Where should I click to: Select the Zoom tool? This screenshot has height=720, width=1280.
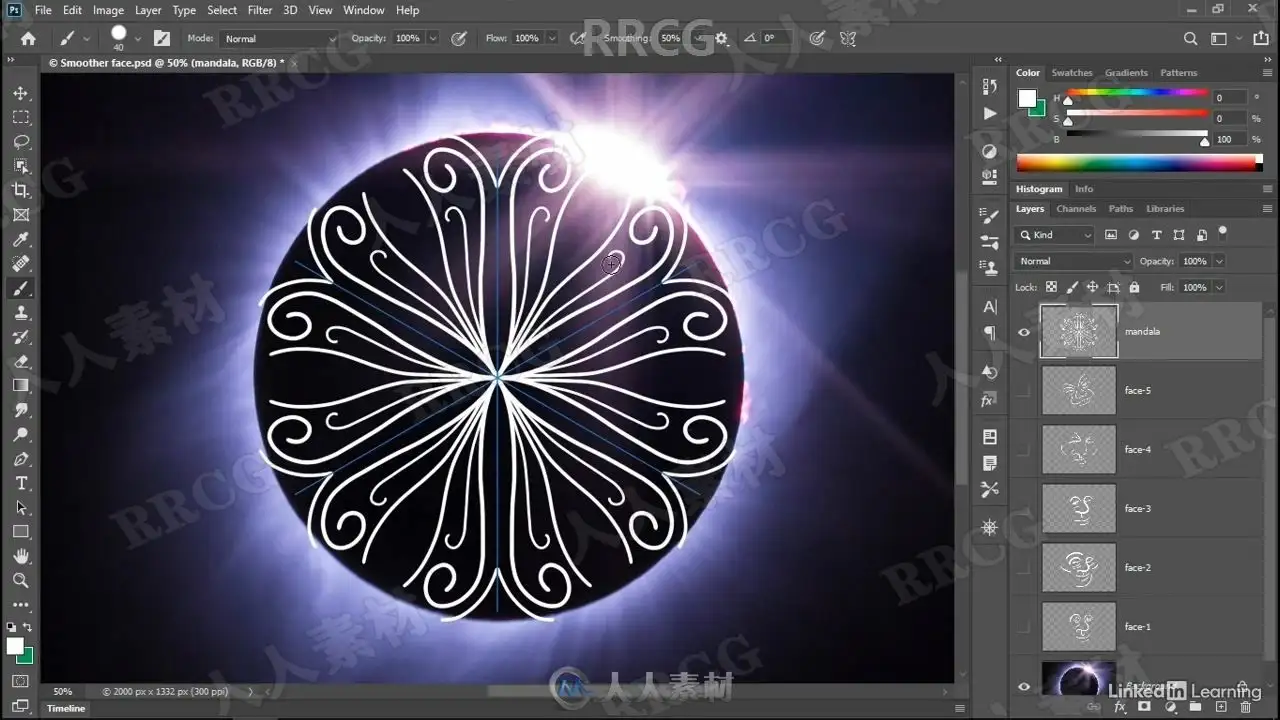[20, 580]
